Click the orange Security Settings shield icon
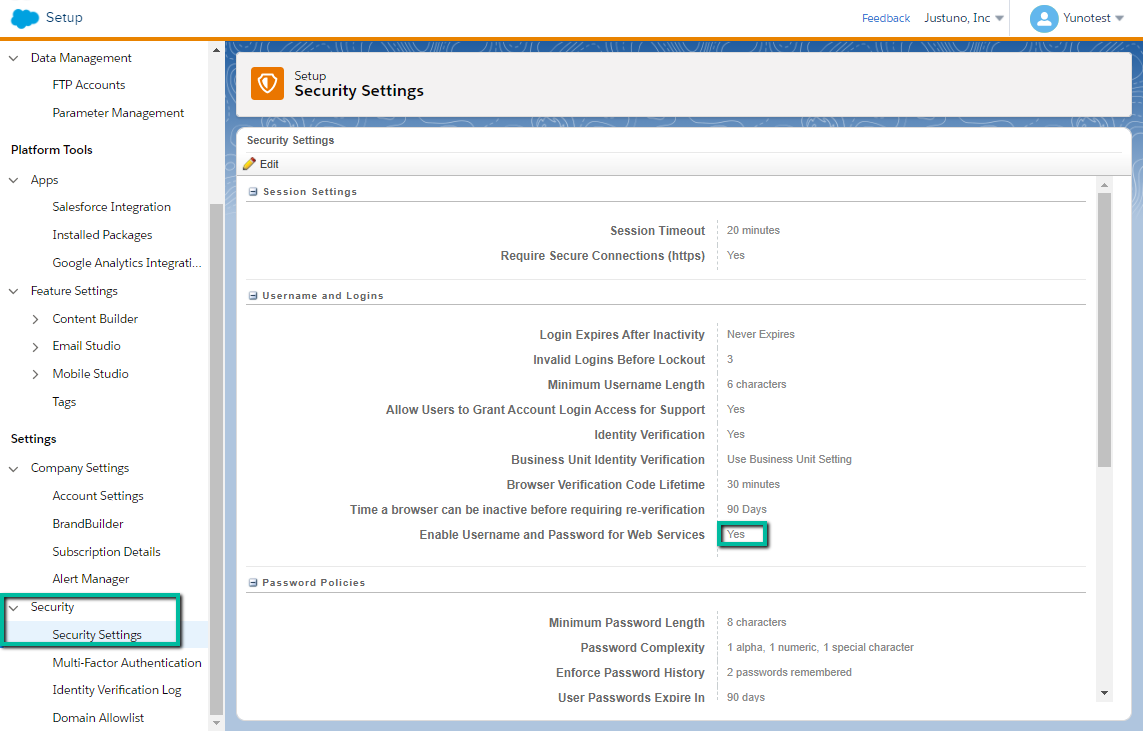Image resolution: width=1143 pixels, height=731 pixels. click(x=267, y=84)
